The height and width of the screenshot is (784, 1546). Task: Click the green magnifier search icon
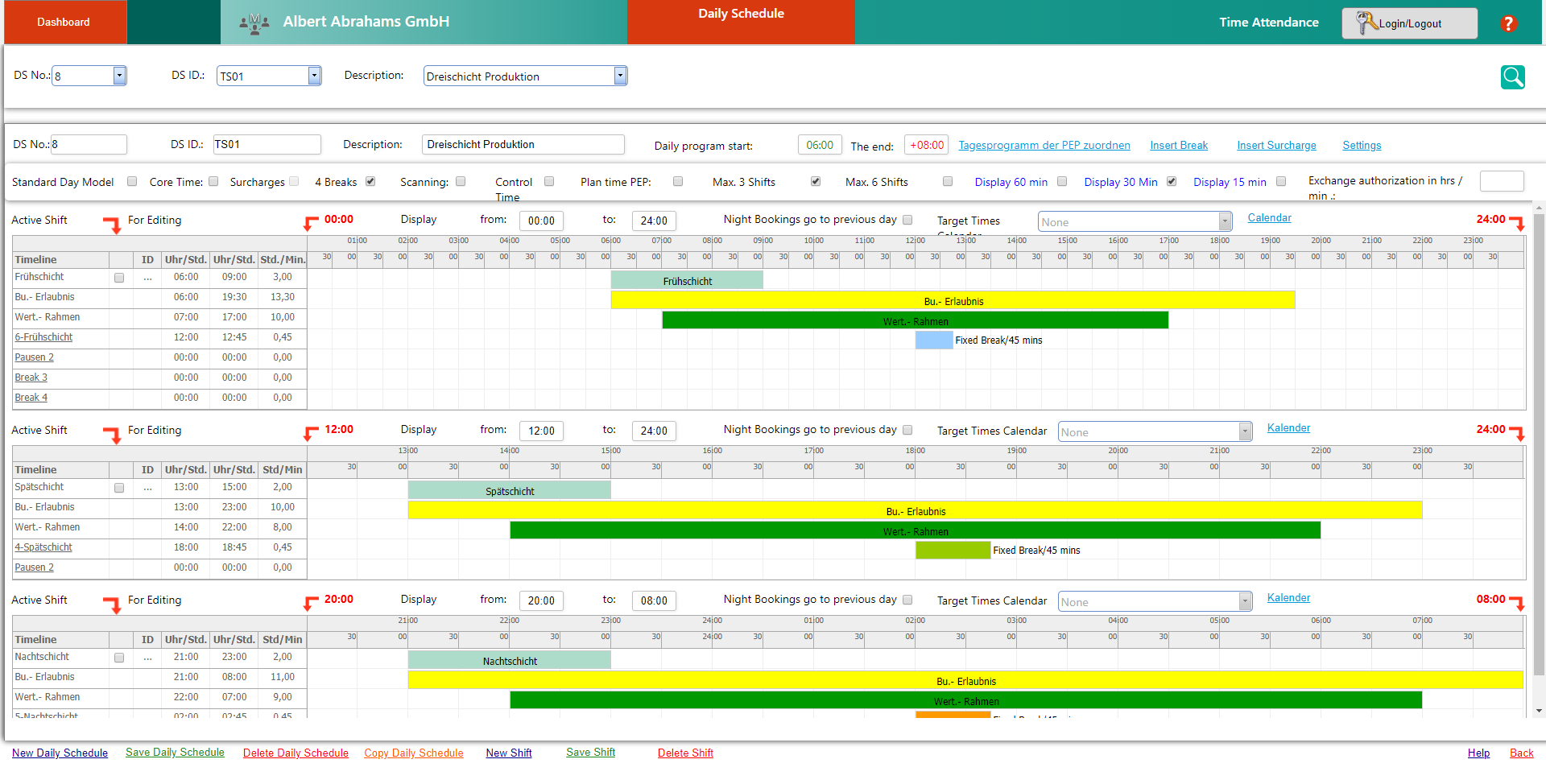point(1513,77)
